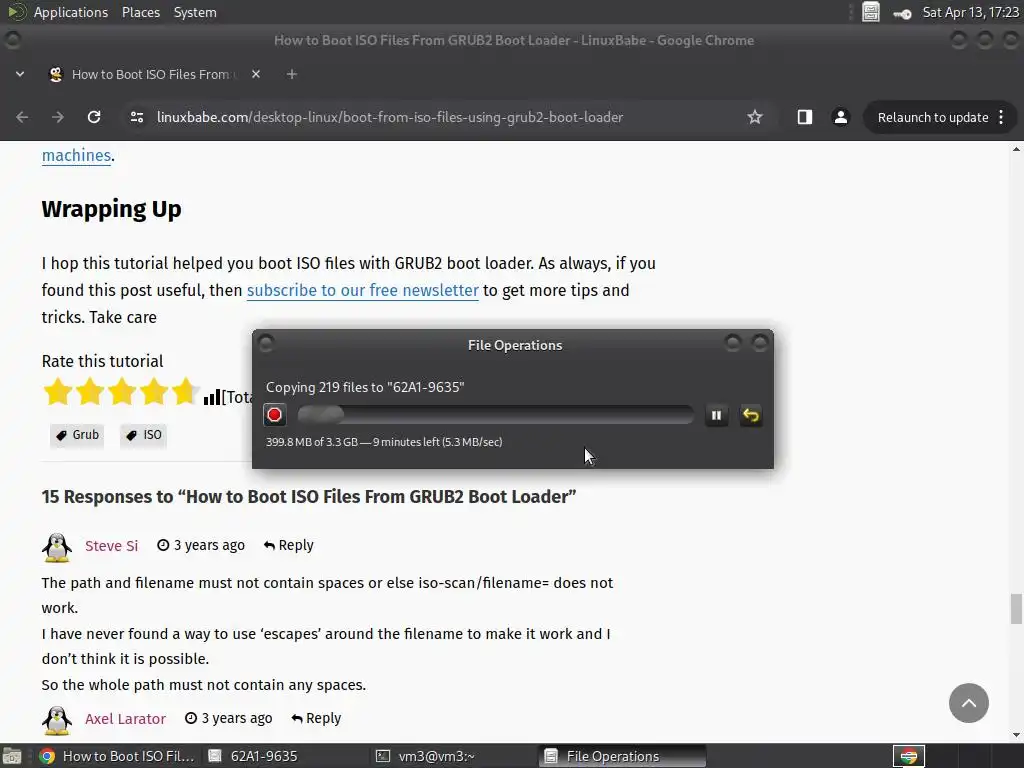Reply to Steve Si's comment
Screen dimensions: 1024x768
pyautogui.click(x=289, y=545)
